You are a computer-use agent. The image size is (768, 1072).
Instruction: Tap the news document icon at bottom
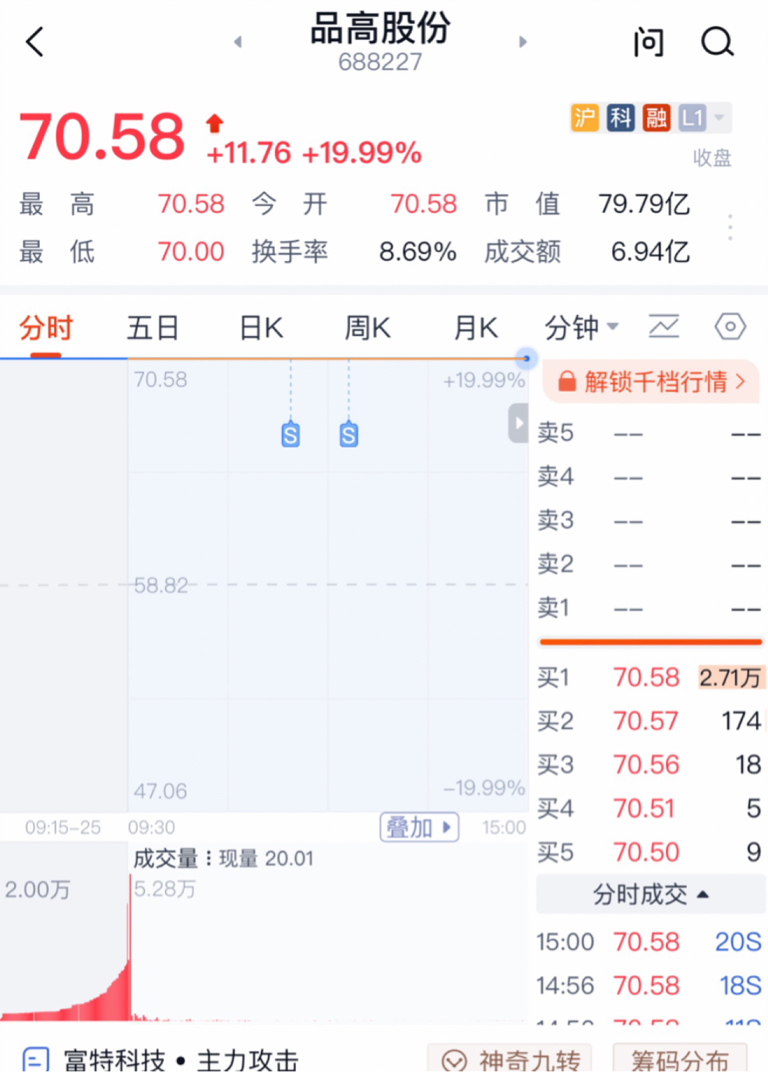36,1060
